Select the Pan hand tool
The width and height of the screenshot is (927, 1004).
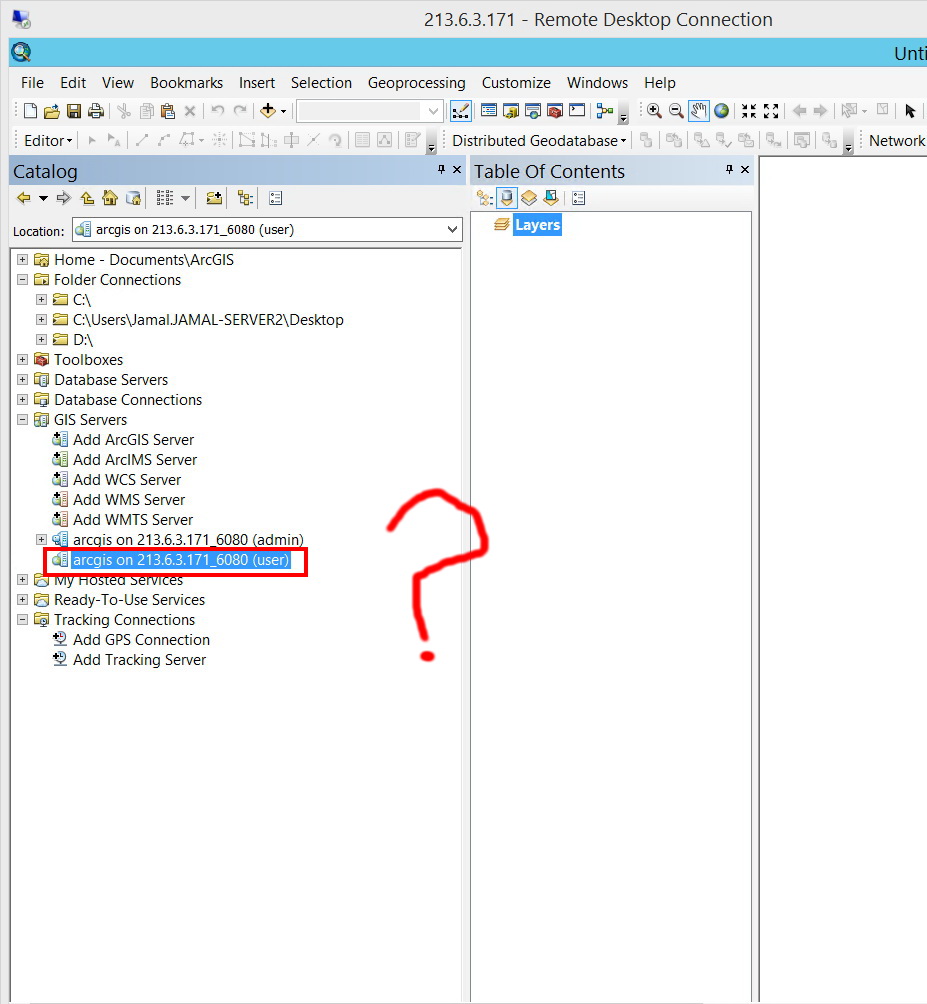coord(698,111)
